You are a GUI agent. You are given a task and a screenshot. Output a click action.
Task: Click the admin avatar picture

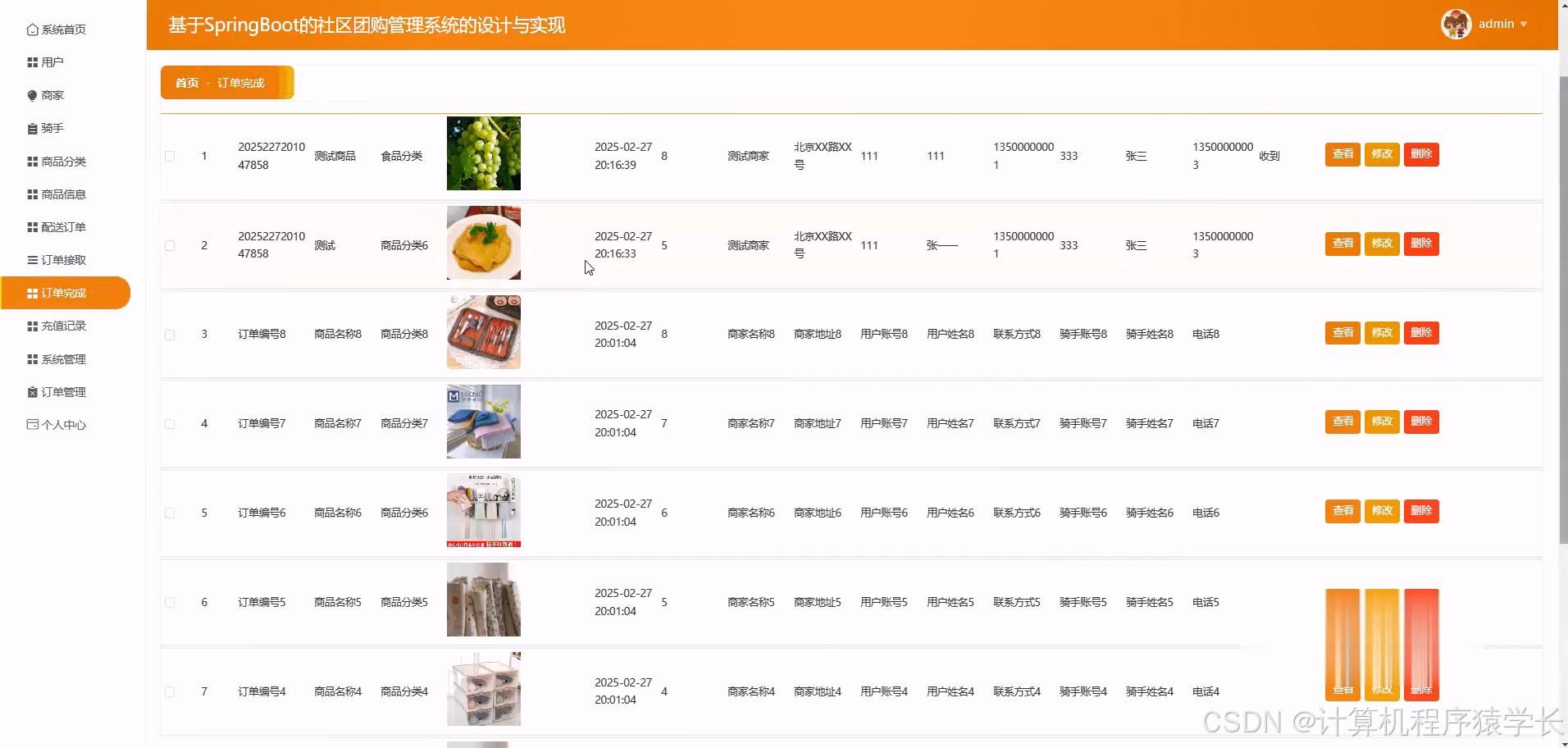pos(1456,24)
